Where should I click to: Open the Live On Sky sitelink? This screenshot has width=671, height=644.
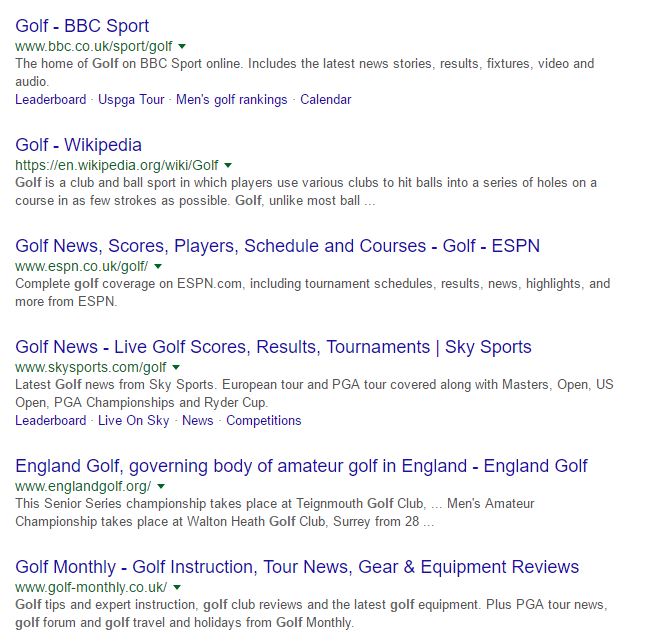click(x=134, y=420)
